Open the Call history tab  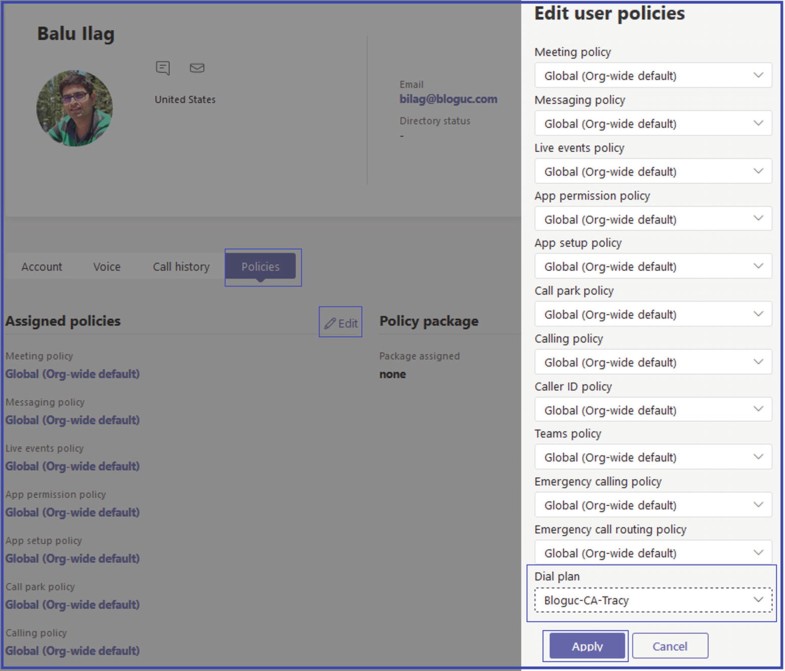(181, 267)
